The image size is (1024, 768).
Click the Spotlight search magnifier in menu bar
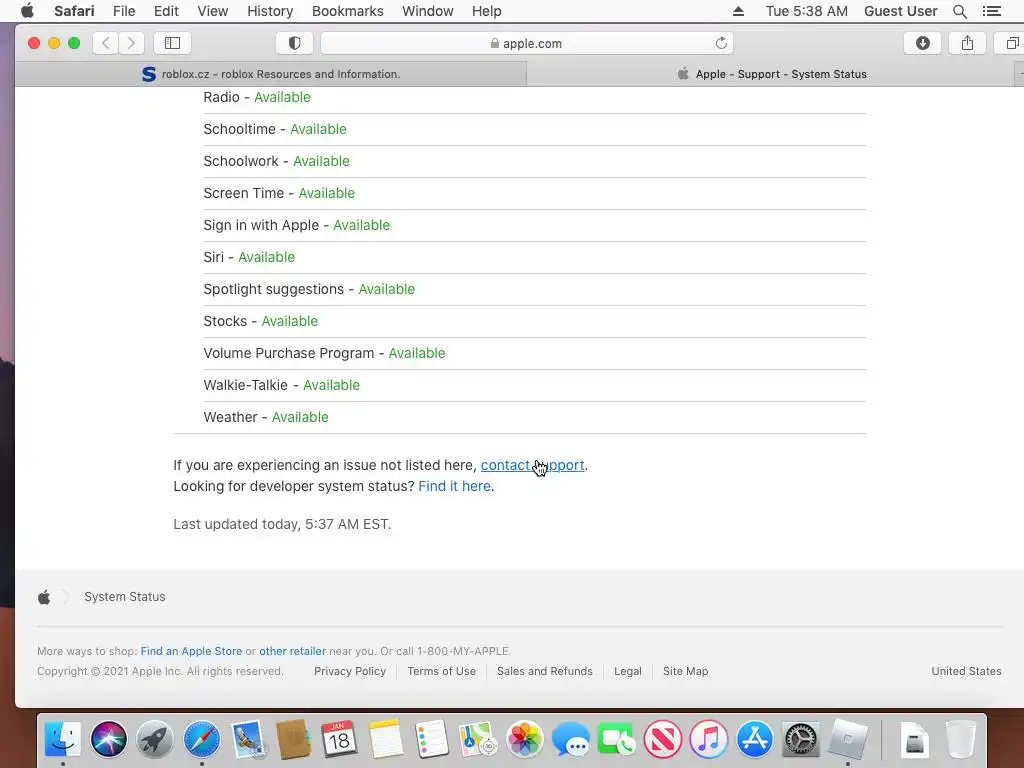(959, 11)
